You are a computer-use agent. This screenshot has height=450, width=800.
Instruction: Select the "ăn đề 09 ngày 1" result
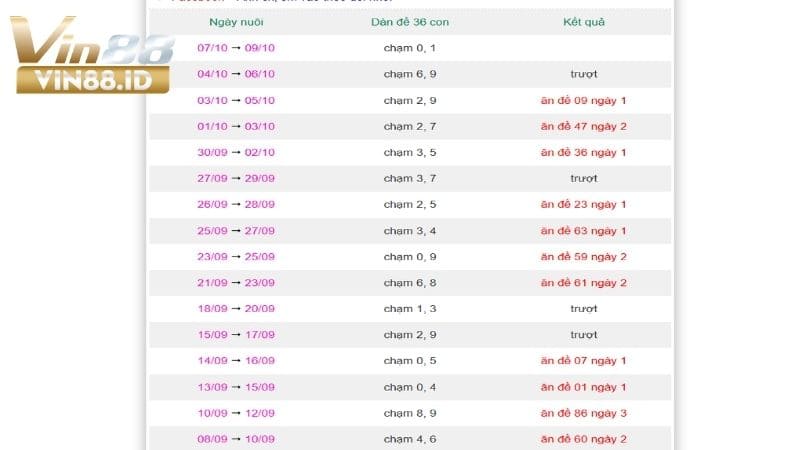[583, 100]
